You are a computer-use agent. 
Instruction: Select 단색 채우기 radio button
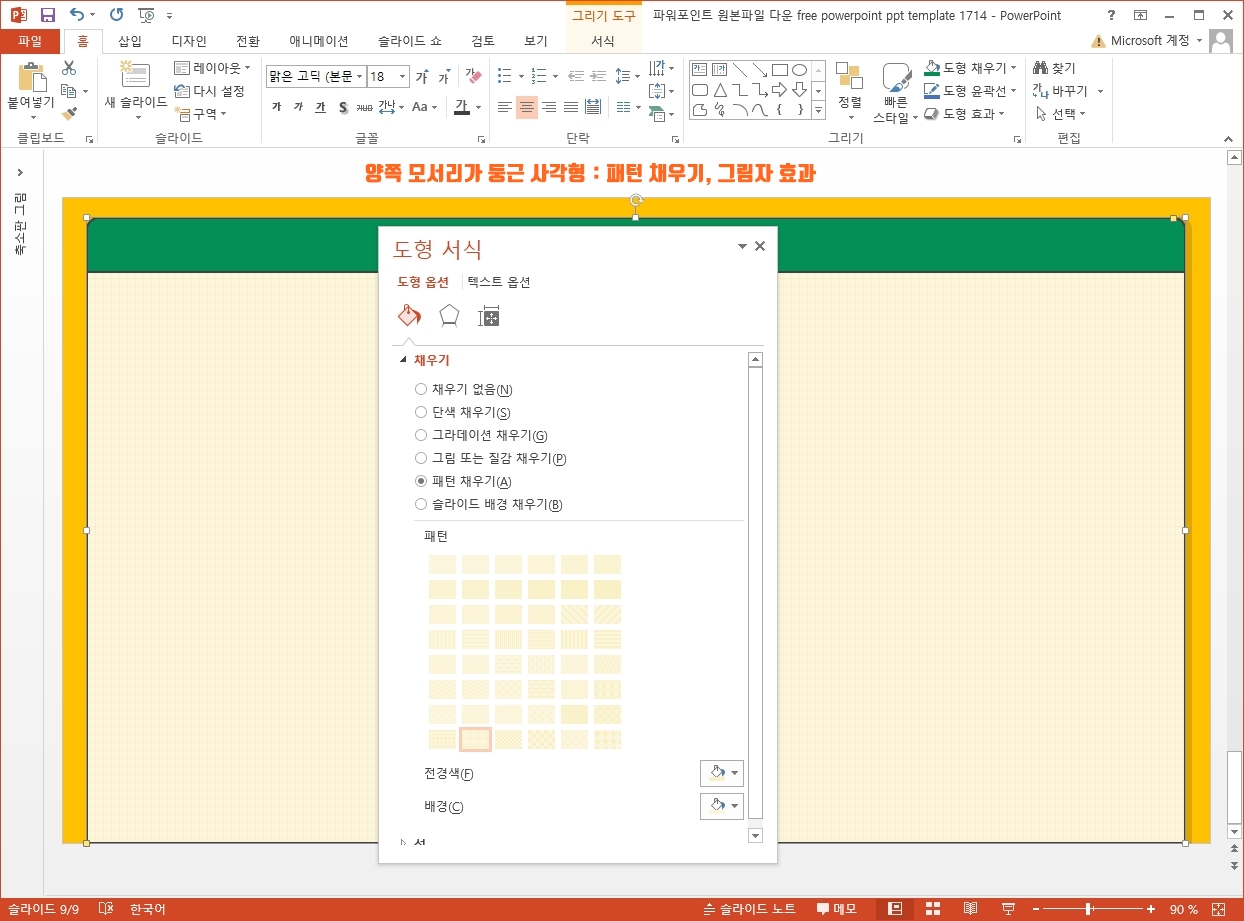421,412
